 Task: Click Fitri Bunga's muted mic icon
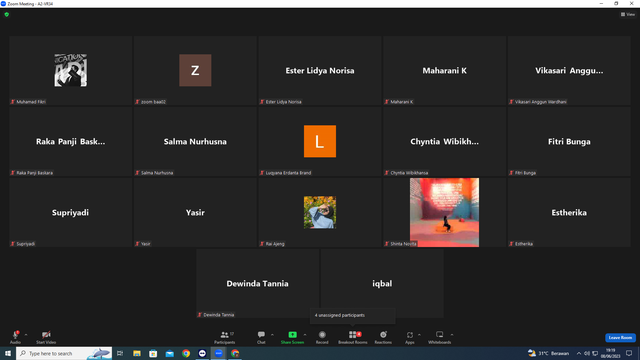tap(511, 173)
